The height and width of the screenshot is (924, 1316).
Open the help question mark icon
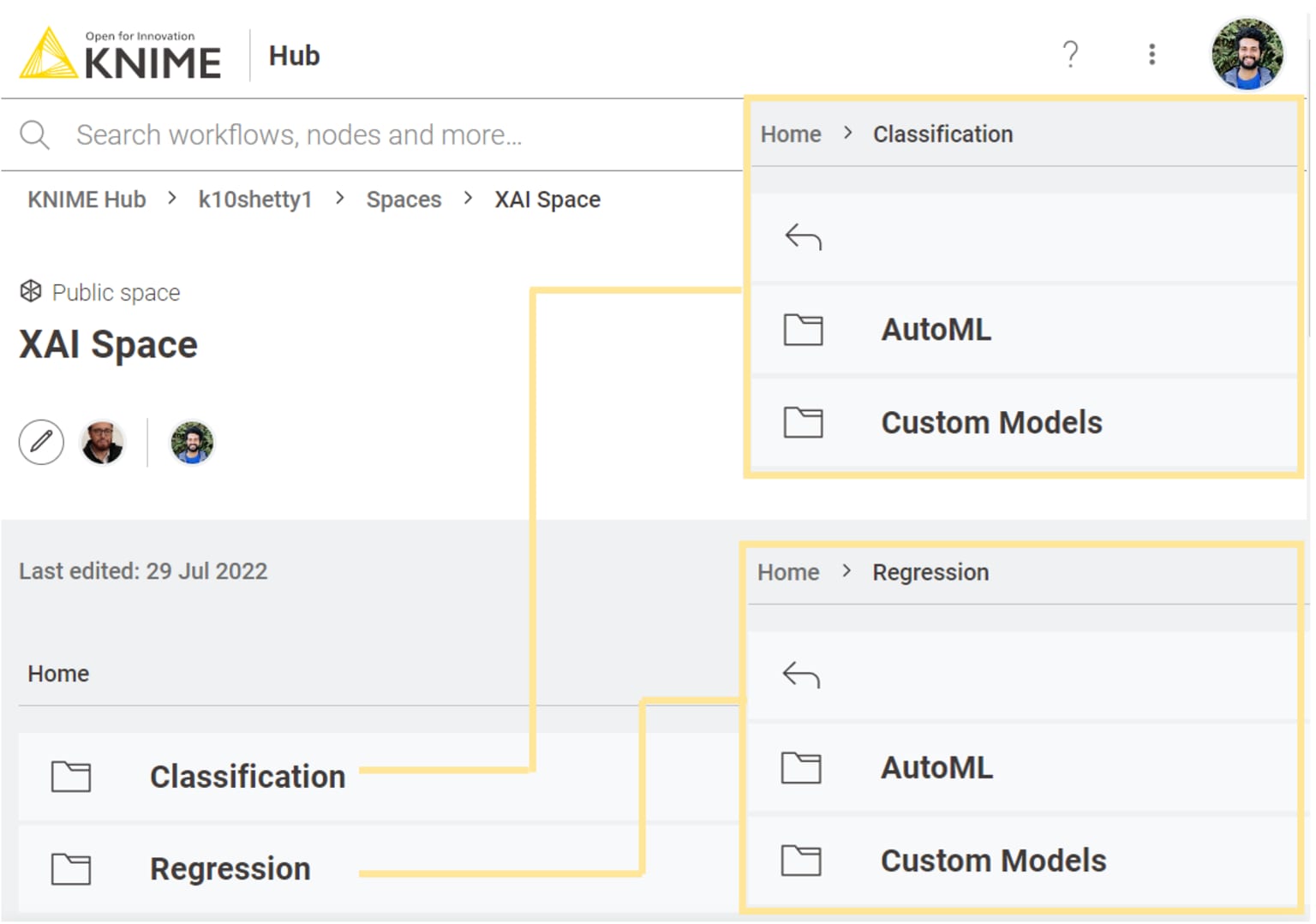click(x=1070, y=55)
